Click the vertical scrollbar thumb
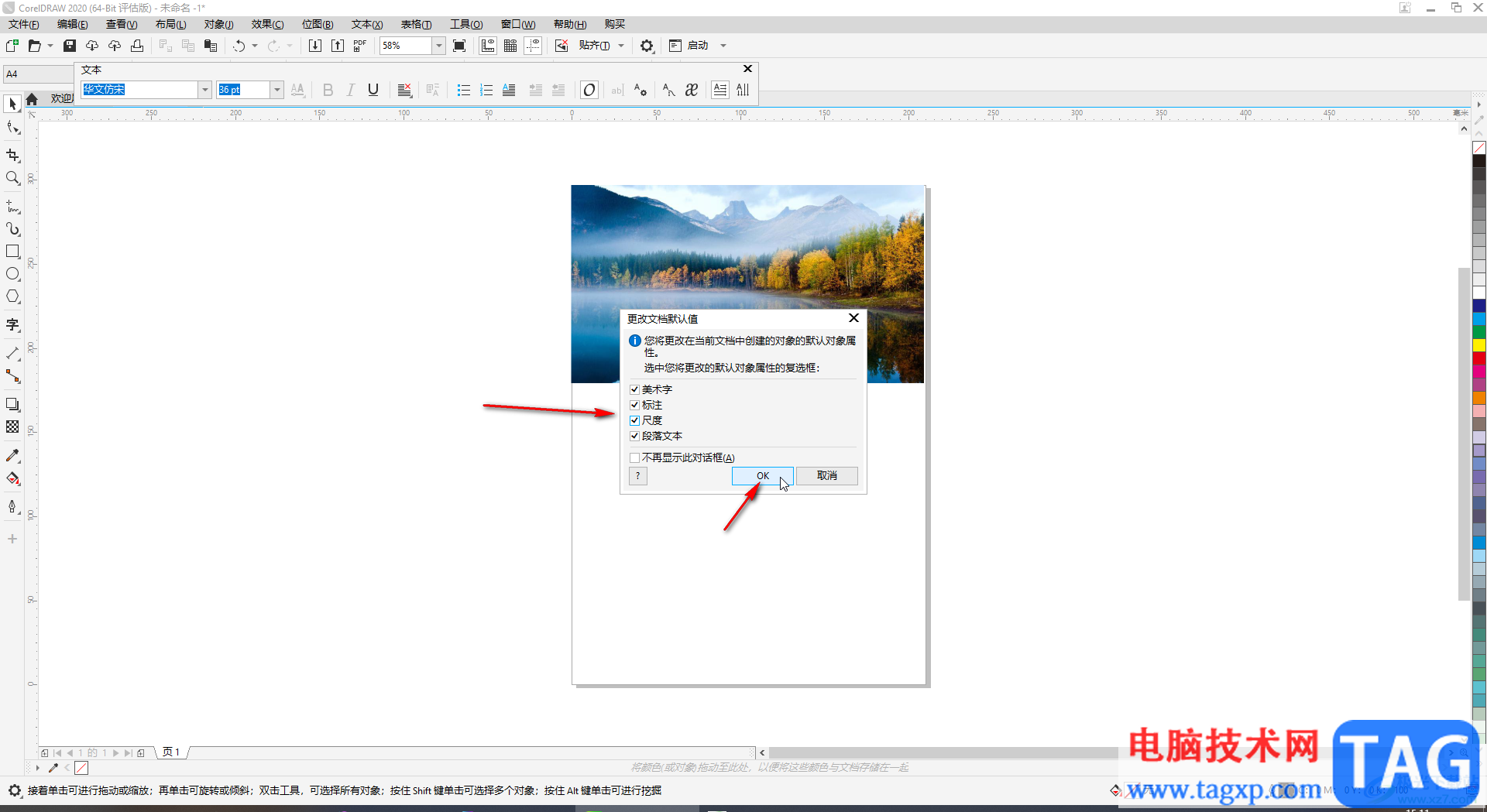Image resolution: width=1487 pixels, height=812 pixels. [1464, 433]
